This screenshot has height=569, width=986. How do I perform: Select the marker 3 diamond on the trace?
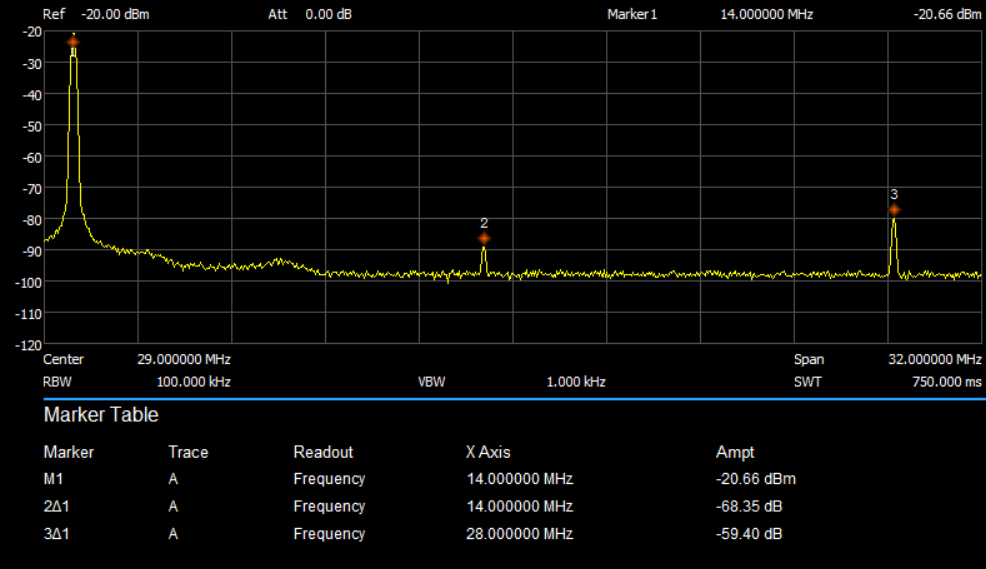click(x=894, y=210)
